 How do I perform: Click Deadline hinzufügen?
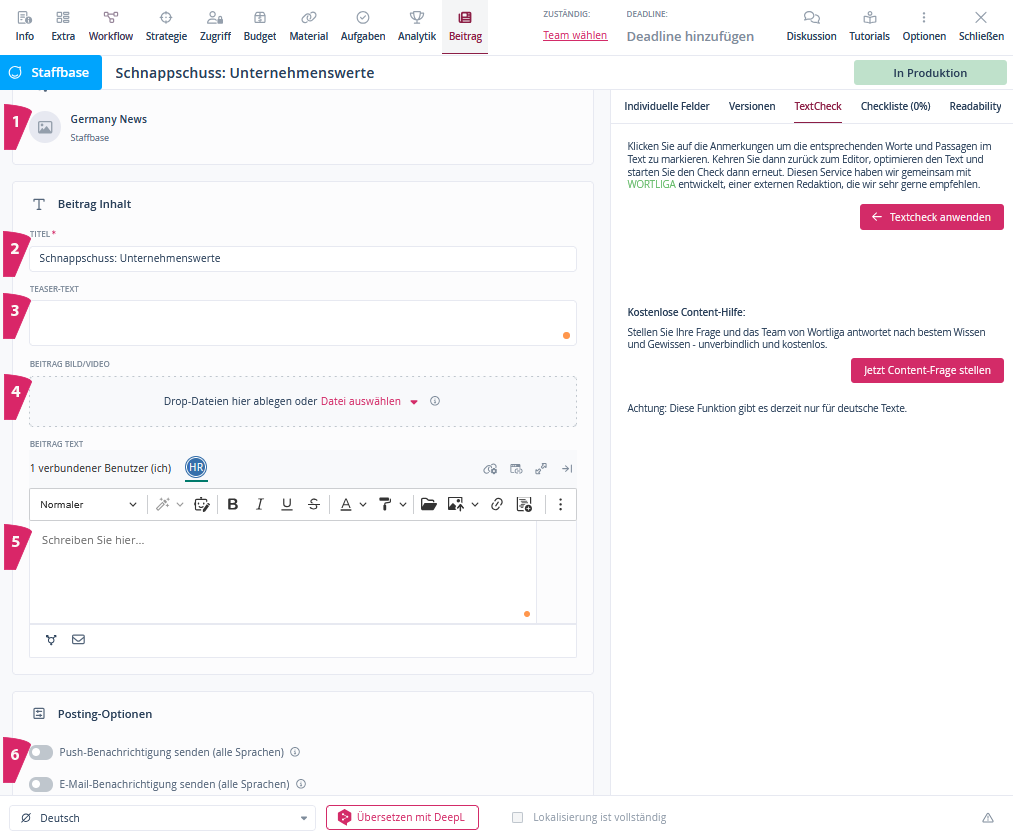click(x=689, y=36)
